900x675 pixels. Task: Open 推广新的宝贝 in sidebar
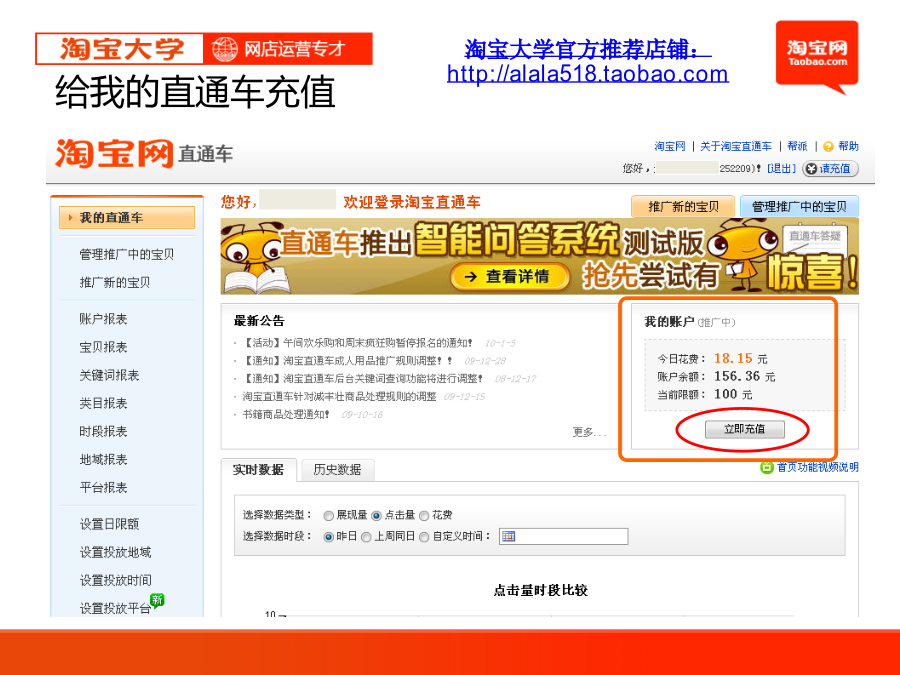(x=114, y=282)
